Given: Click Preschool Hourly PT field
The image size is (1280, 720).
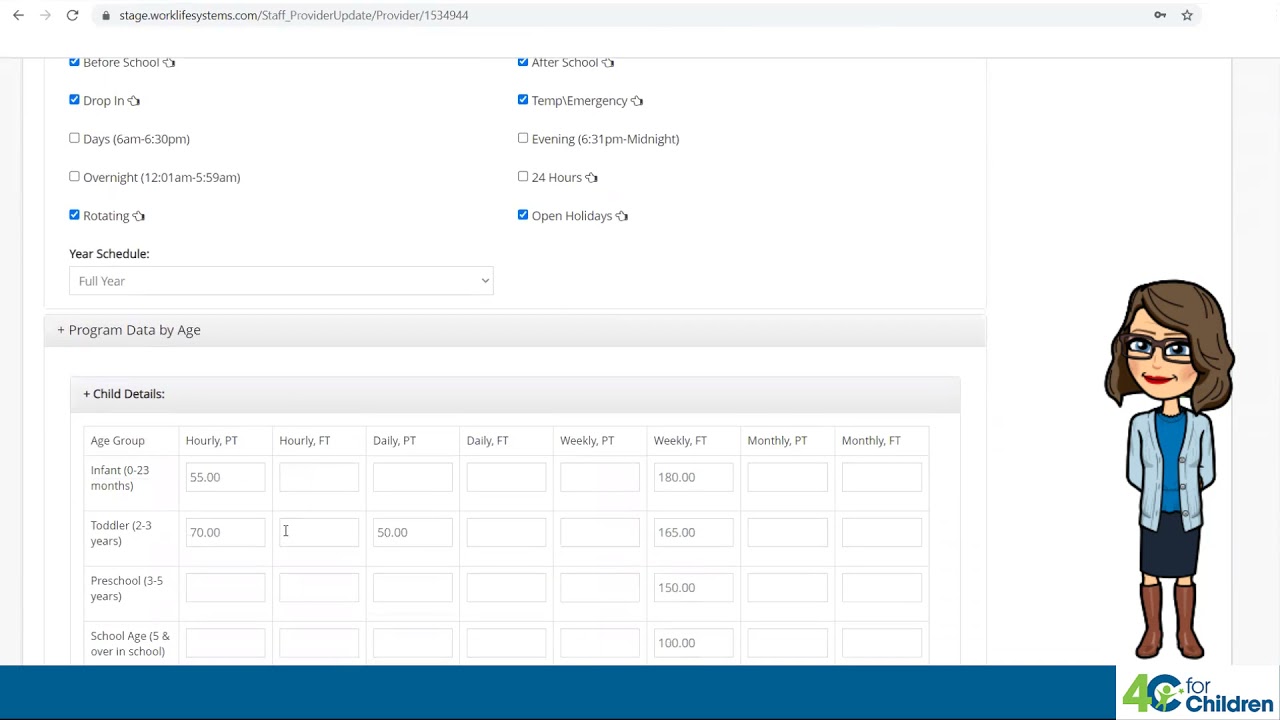Looking at the screenshot, I should point(225,587).
